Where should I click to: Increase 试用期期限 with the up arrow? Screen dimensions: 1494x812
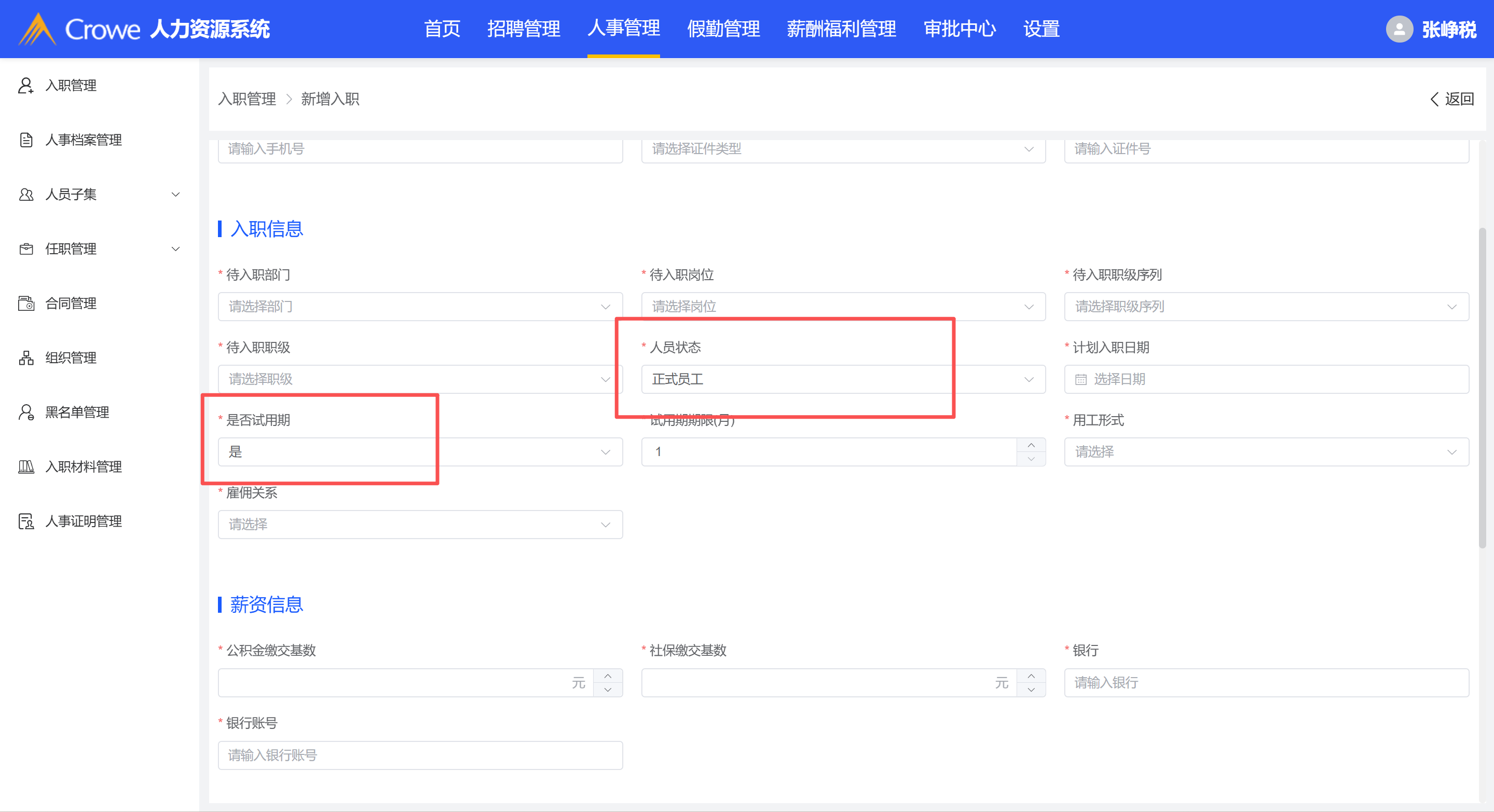[x=1031, y=445]
